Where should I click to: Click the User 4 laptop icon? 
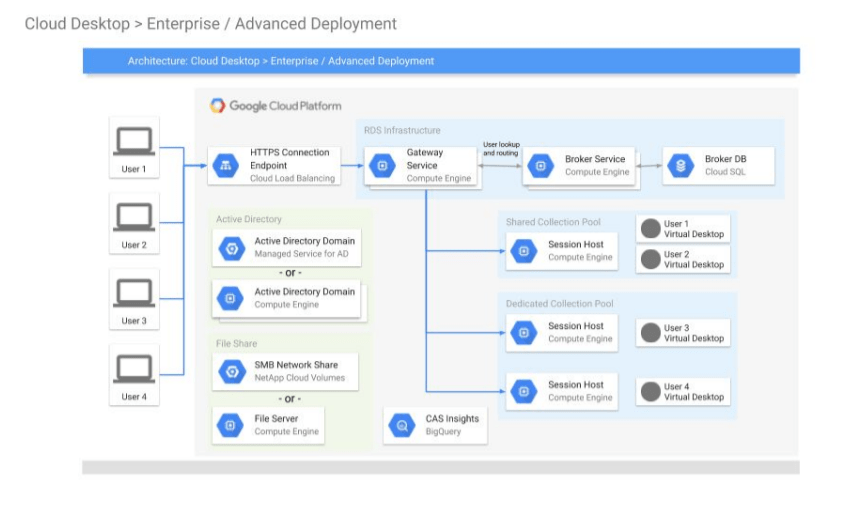134,369
